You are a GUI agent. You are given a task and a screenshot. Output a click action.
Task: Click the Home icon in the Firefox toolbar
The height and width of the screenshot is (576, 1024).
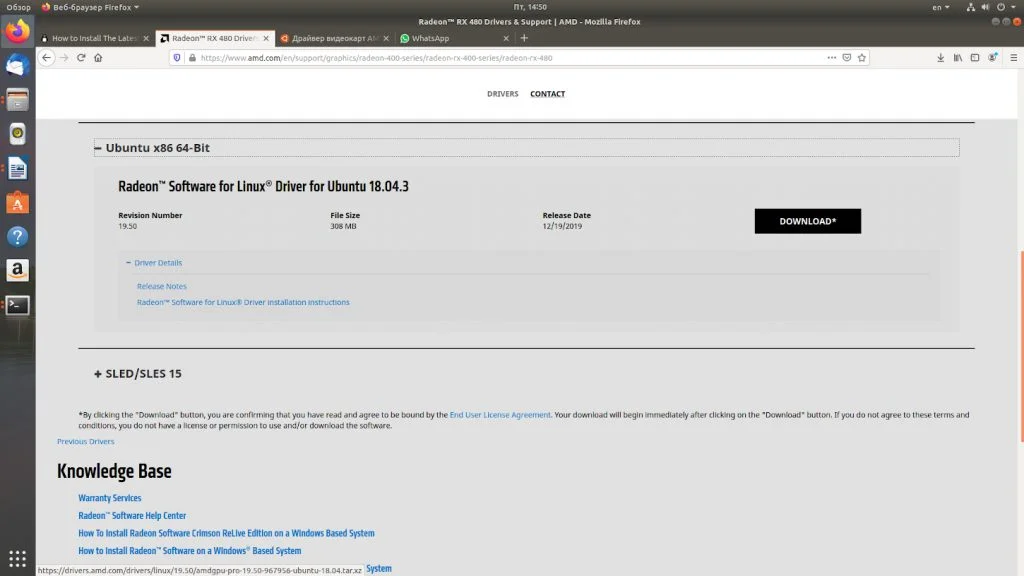(98, 58)
